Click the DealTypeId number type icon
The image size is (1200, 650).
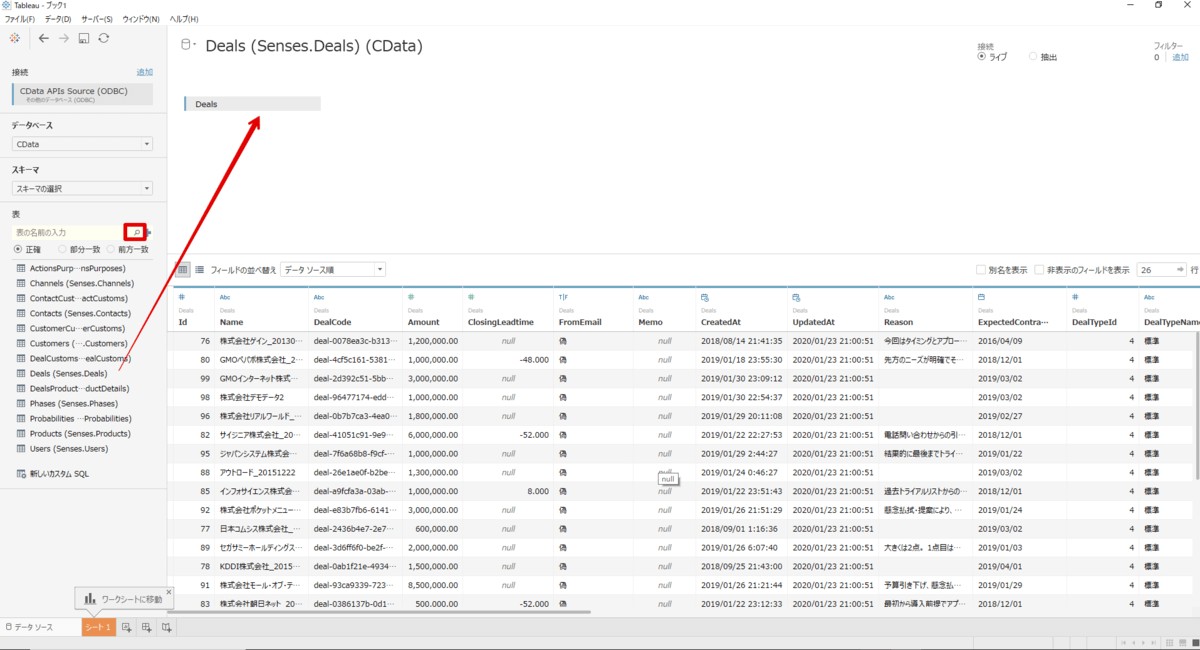pos(1075,297)
